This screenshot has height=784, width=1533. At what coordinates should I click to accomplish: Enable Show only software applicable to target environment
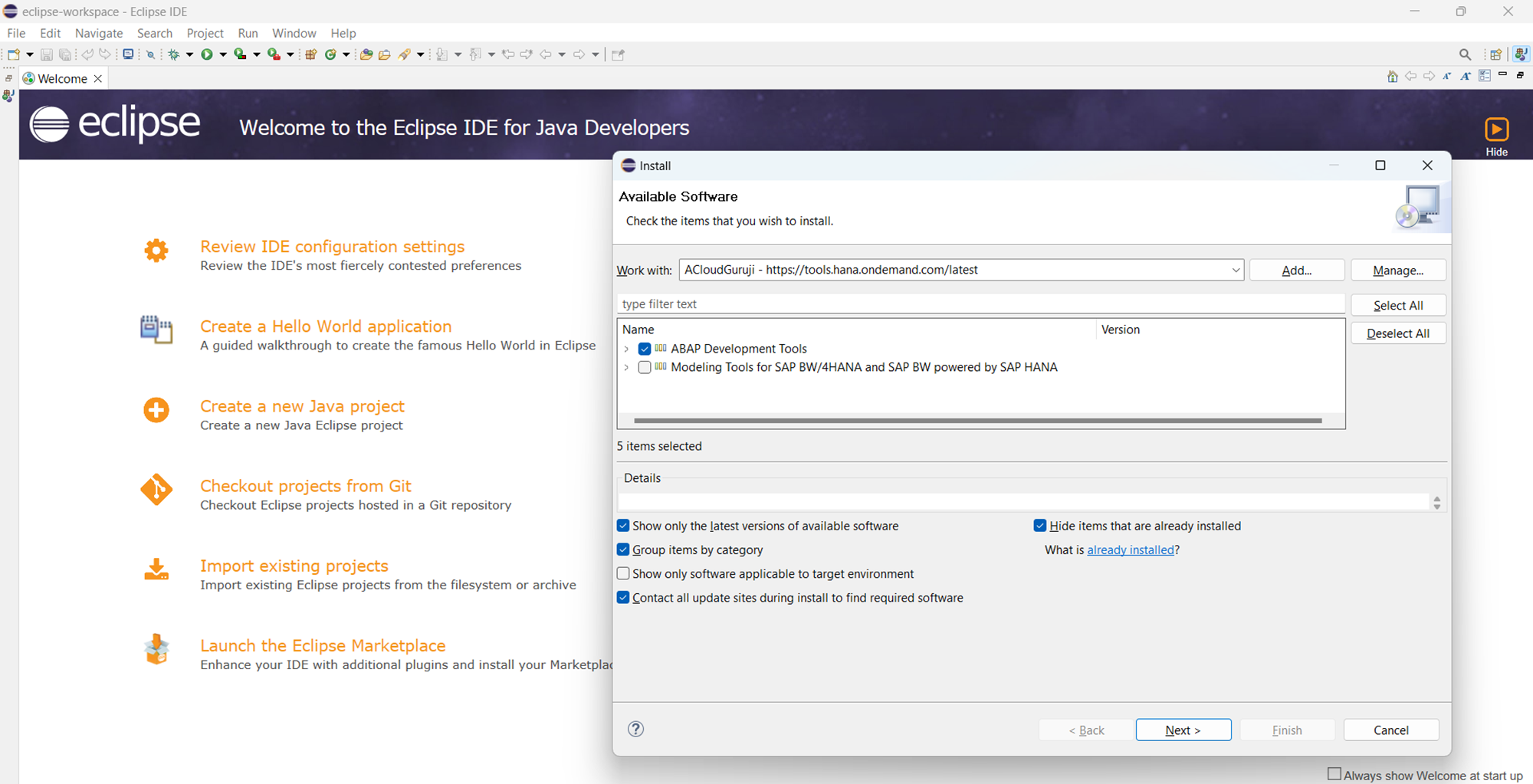[623, 574]
